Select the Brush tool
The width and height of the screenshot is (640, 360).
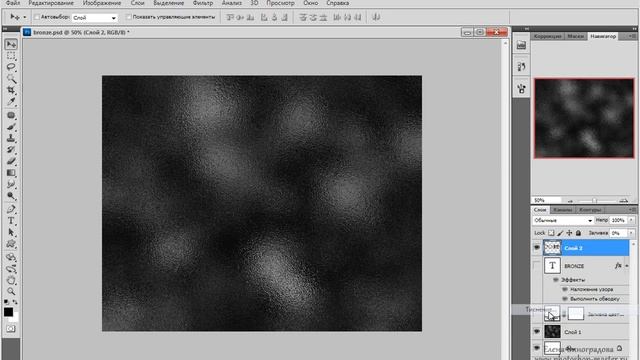(x=11, y=127)
